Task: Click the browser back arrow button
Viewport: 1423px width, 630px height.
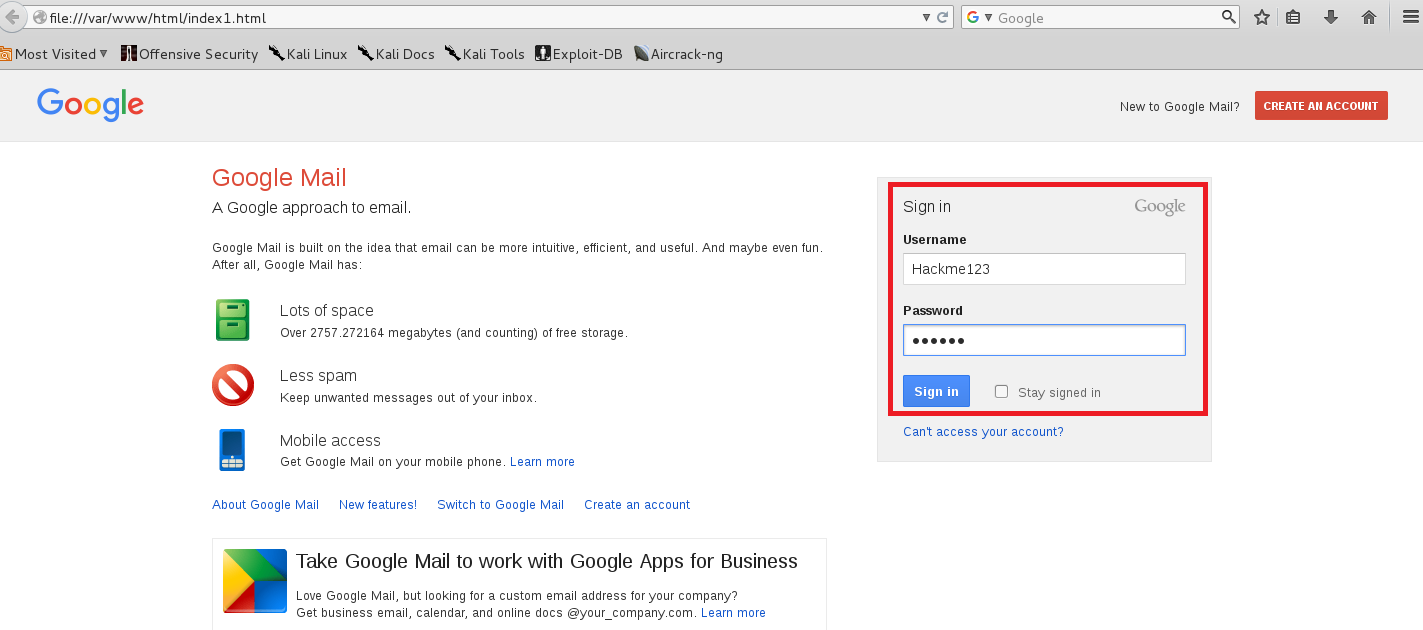Action: [x=11, y=17]
